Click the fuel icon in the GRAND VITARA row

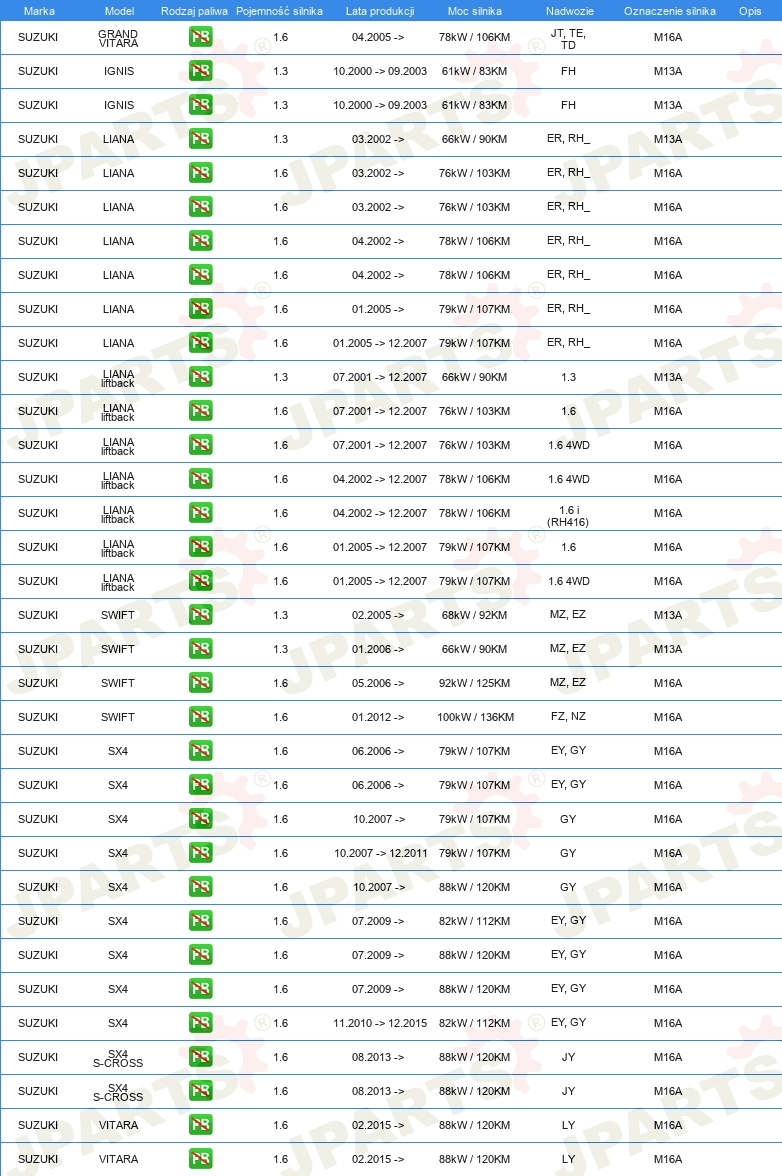(x=200, y=37)
